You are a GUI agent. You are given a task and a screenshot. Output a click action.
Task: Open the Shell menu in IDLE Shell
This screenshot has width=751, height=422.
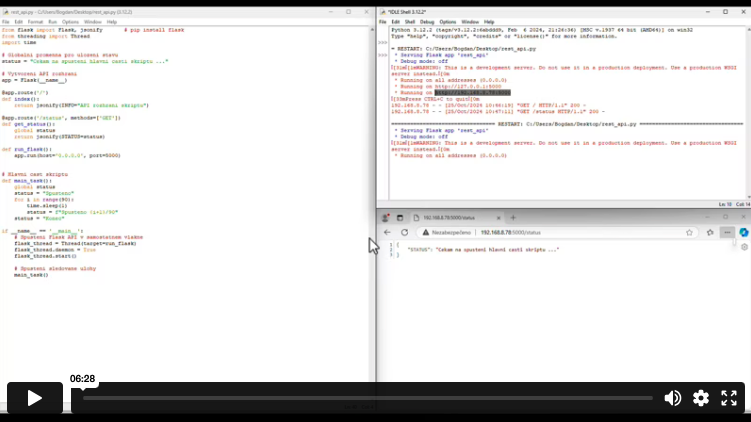(411, 21)
